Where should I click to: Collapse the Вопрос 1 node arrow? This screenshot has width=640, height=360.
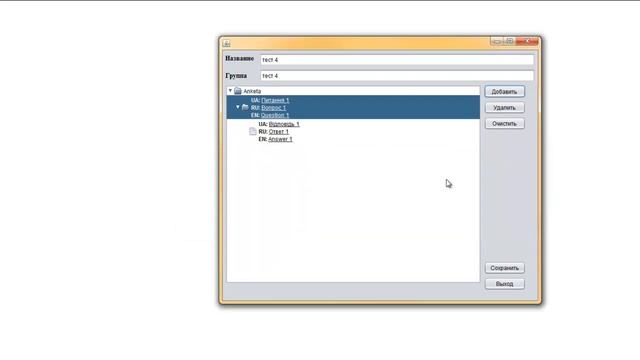pos(238,107)
